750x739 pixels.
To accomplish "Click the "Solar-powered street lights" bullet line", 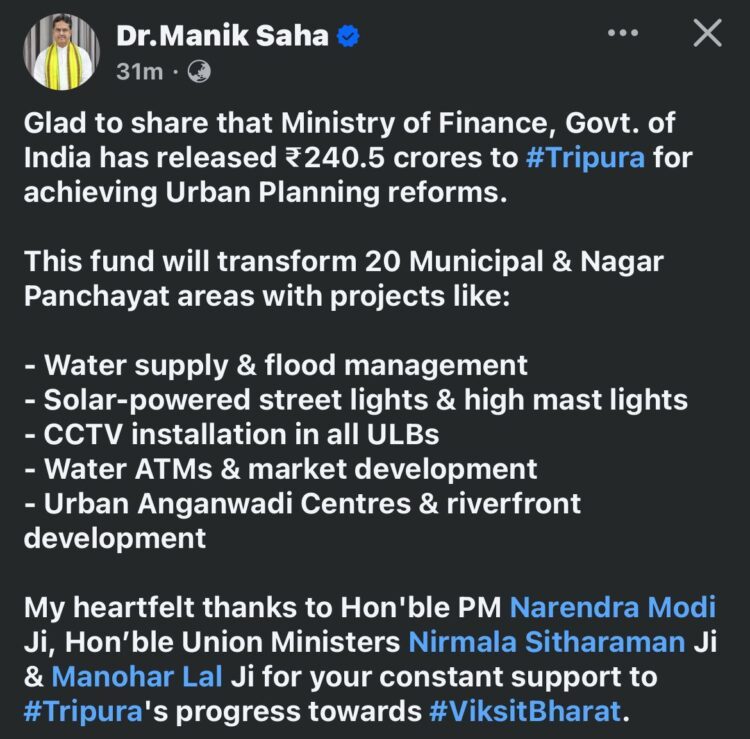I will [x=356, y=400].
